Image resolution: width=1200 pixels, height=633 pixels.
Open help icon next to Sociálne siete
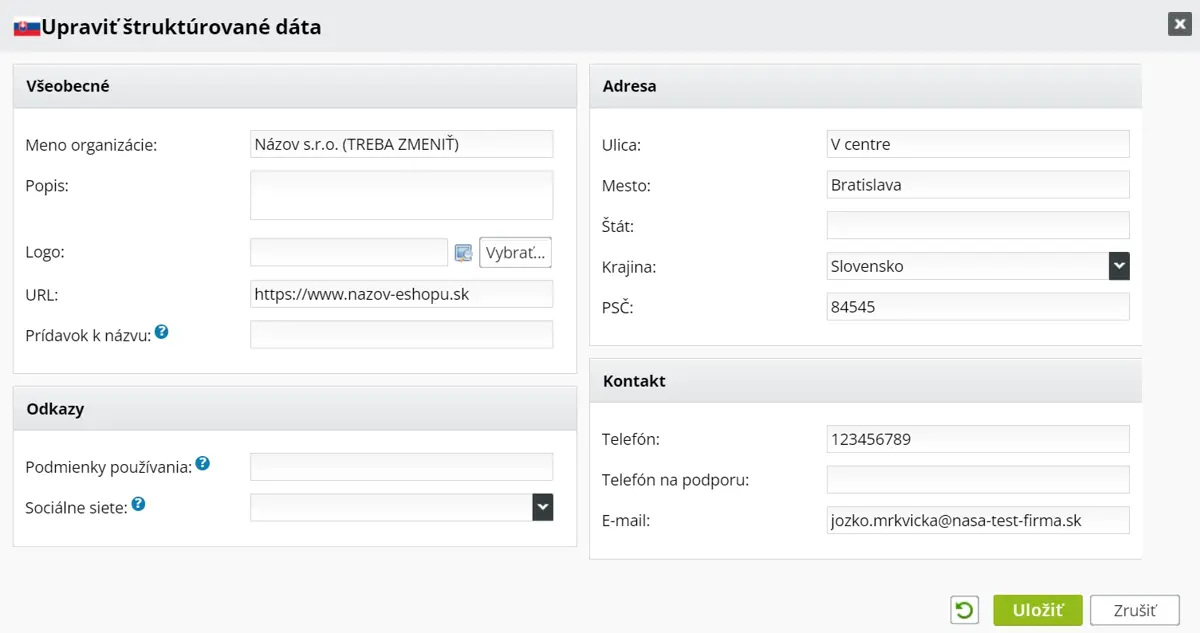(139, 504)
